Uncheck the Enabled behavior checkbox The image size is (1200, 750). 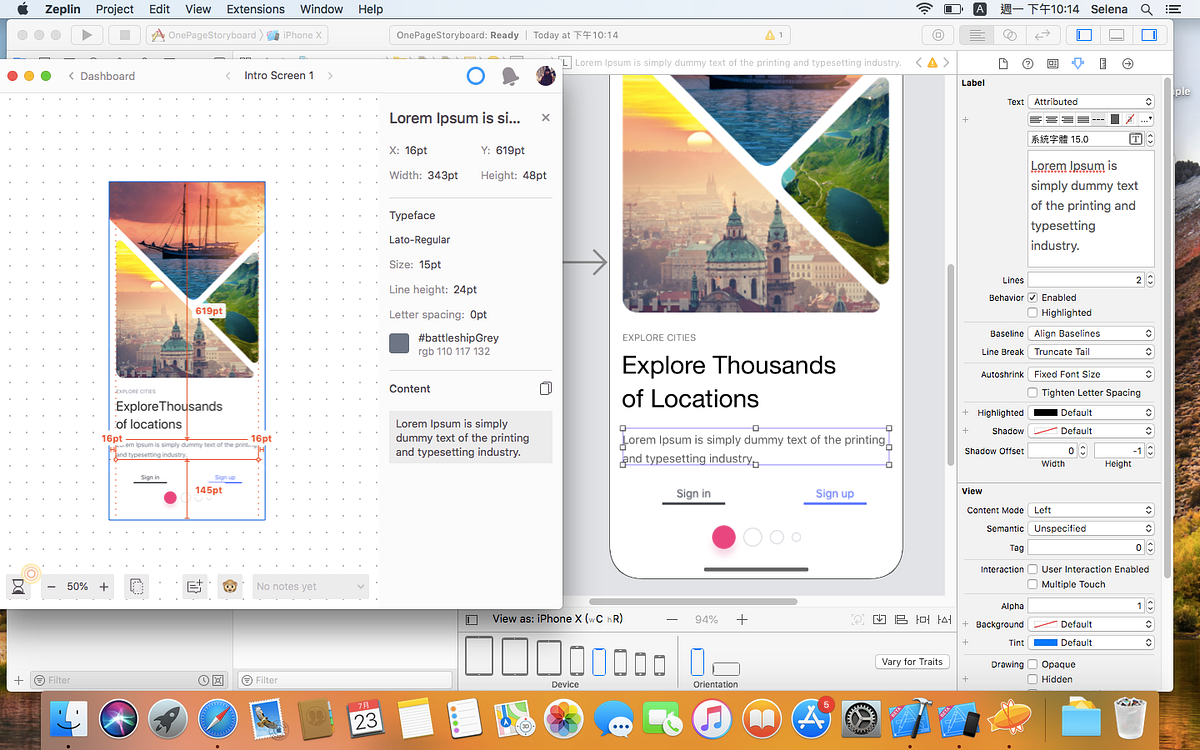click(x=1031, y=297)
